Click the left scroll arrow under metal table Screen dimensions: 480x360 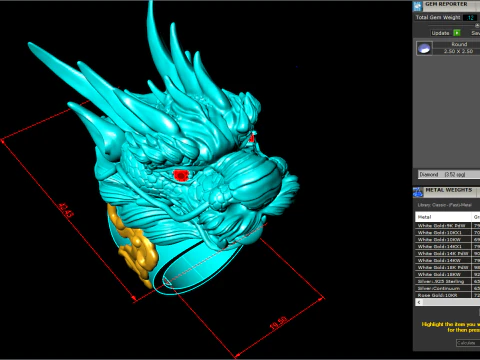419,302
